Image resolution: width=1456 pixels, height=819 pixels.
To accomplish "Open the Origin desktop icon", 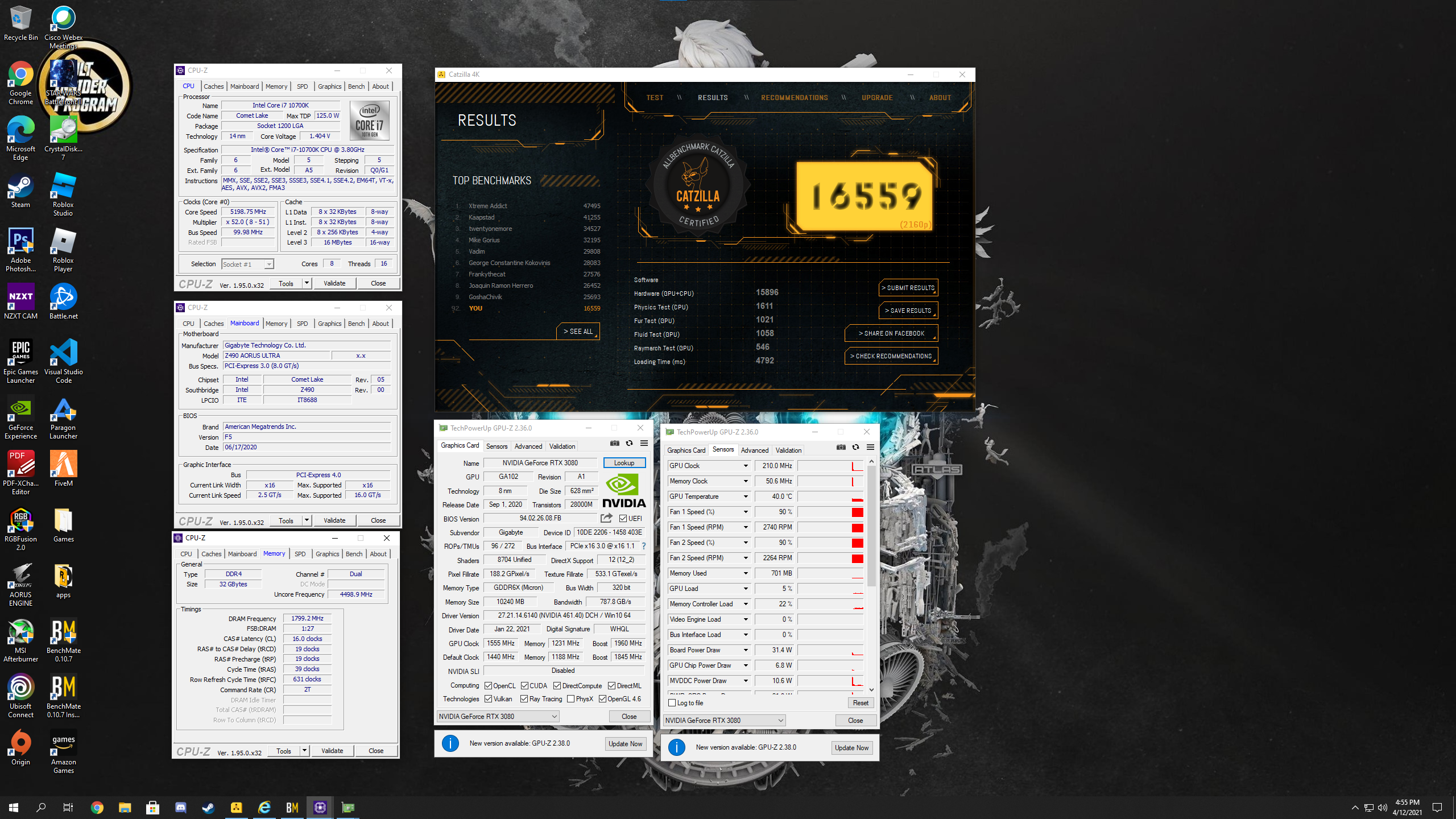I will 20,748.
